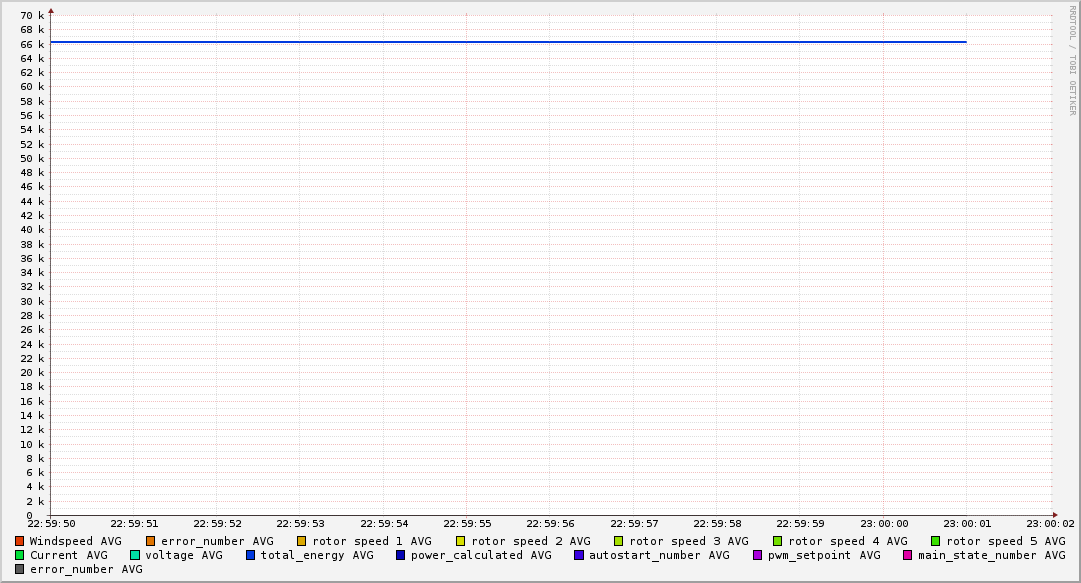The width and height of the screenshot is (1081, 583).
Task: Click the orange error_number AVG legend swatch
Action: [151, 541]
